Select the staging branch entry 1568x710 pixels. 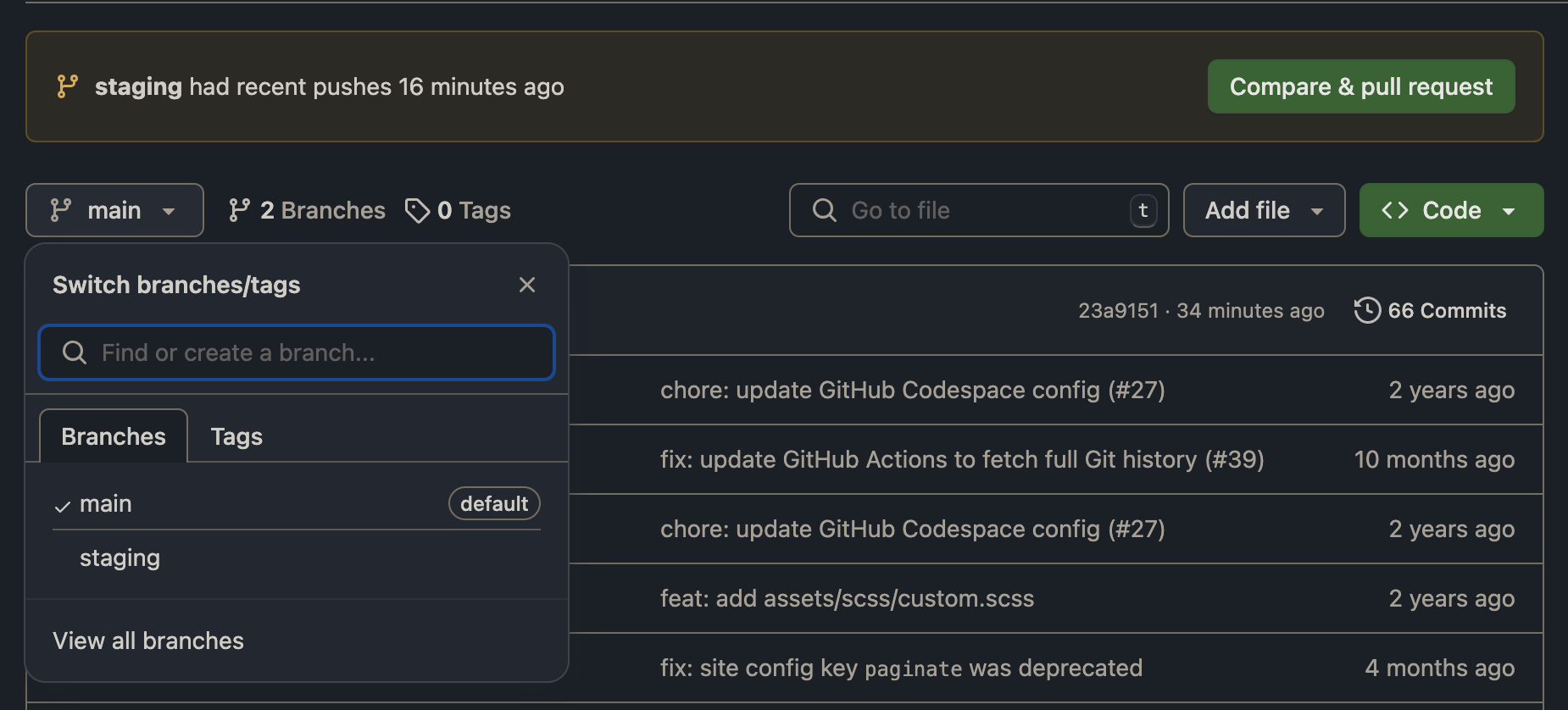click(x=120, y=557)
